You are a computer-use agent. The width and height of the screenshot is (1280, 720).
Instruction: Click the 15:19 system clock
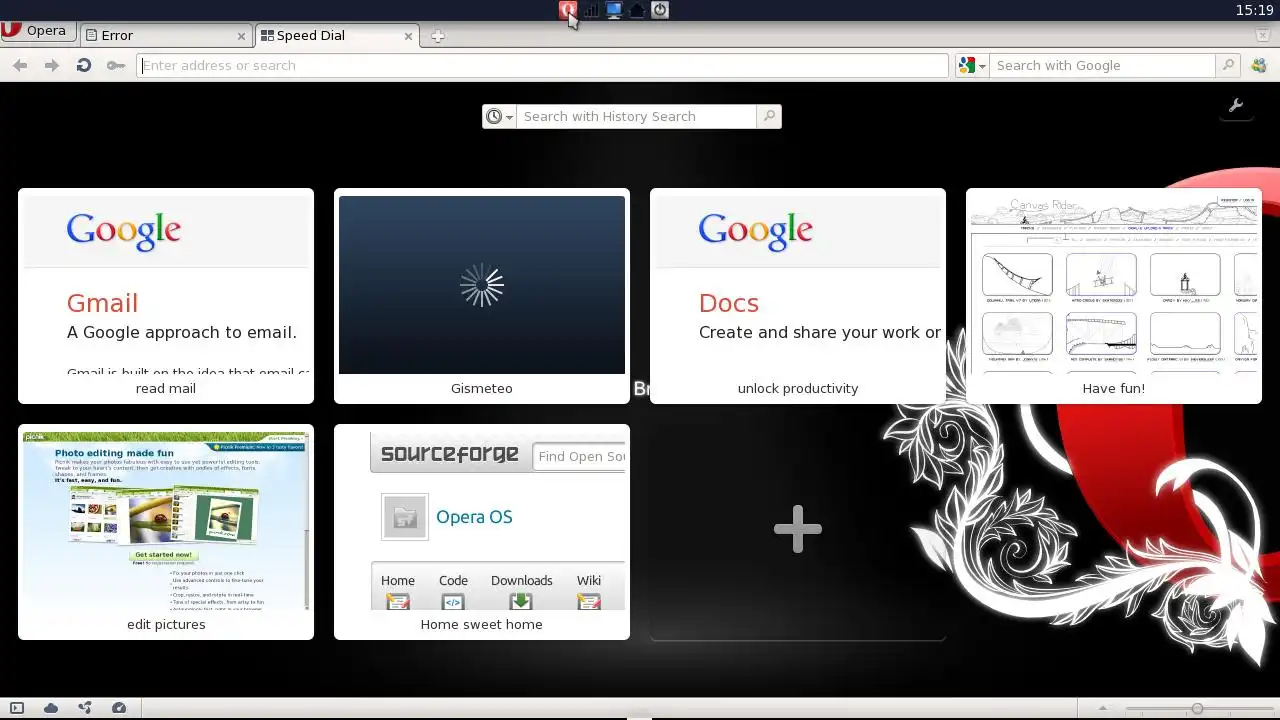point(1254,10)
